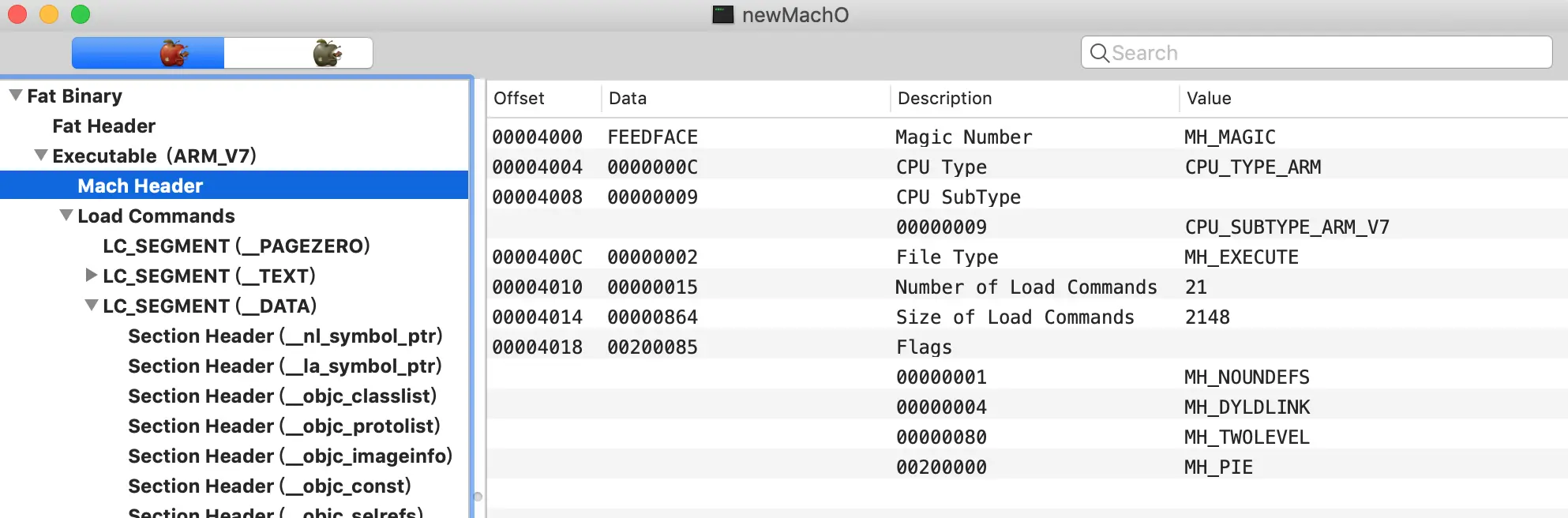The image size is (1568, 518).
Task: Select Section Header (__objc_const)
Action: [x=269, y=486]
